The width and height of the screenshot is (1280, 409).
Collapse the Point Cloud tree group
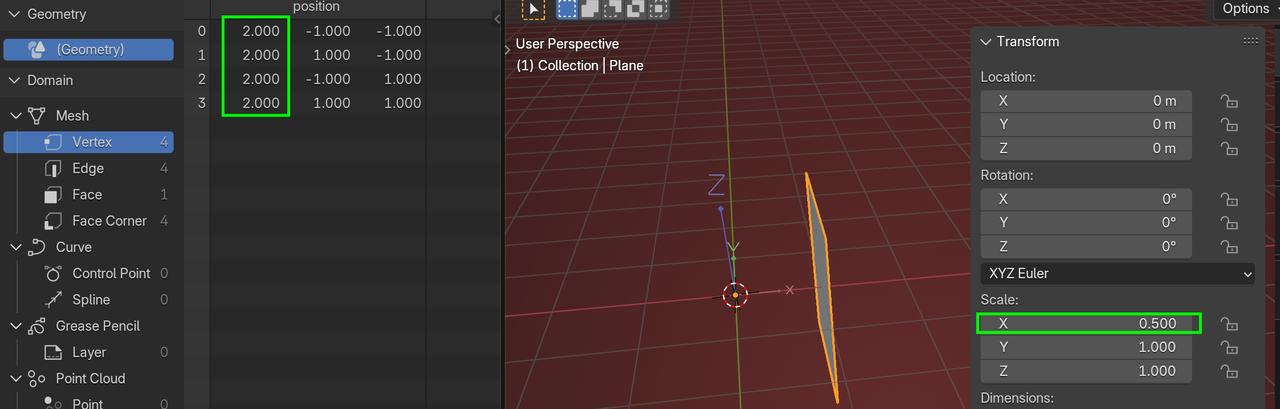16,378
